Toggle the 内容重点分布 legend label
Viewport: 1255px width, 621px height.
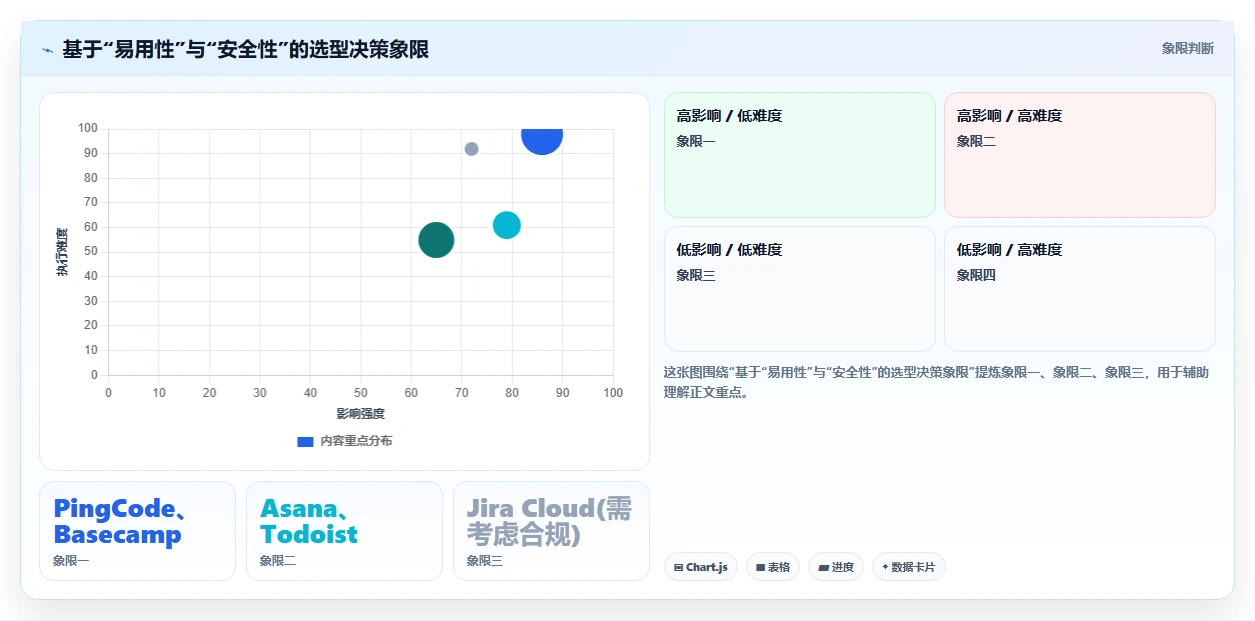[x=356, y=441]
